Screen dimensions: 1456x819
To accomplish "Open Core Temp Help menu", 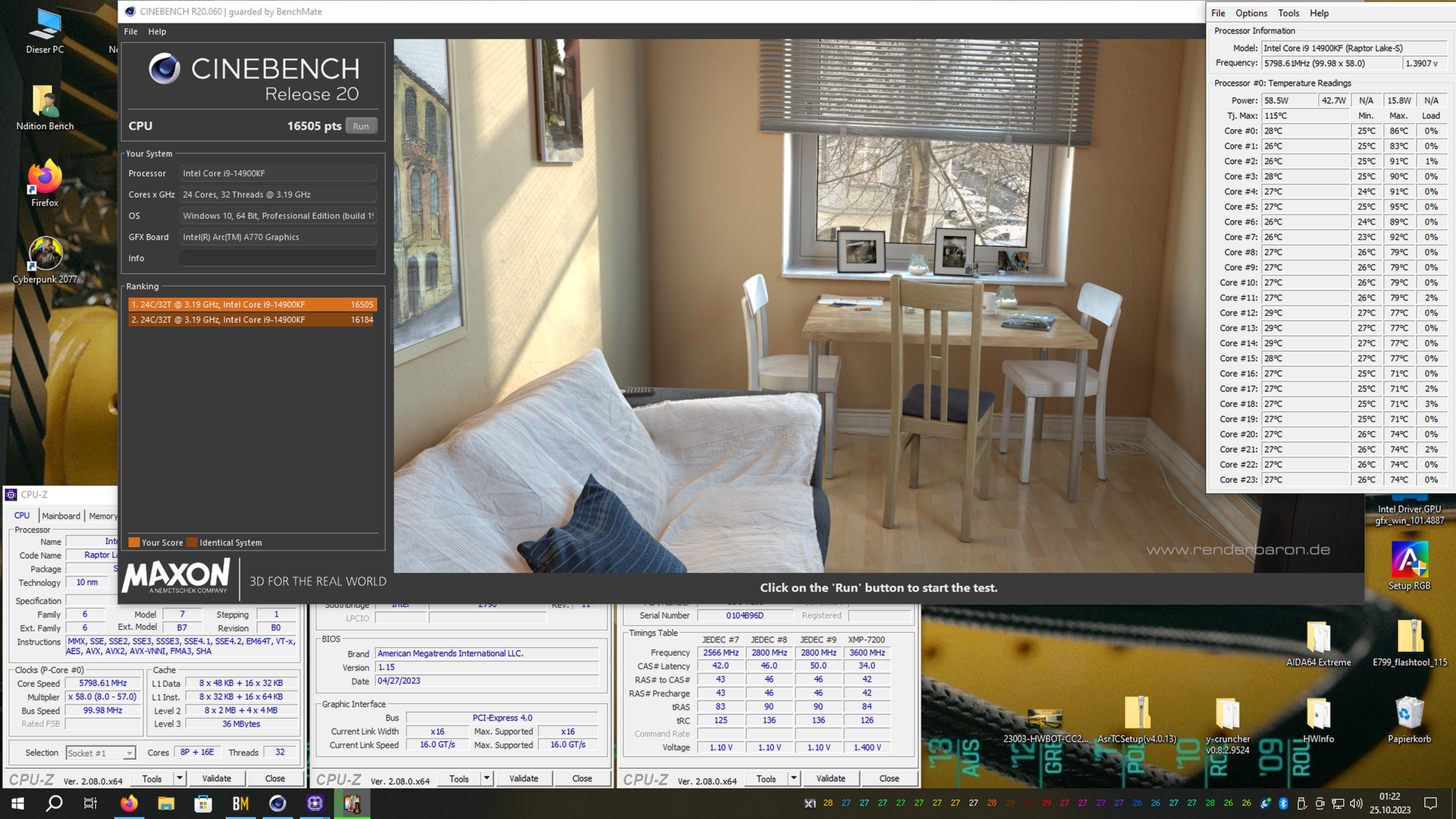I will click(1319, 13).
